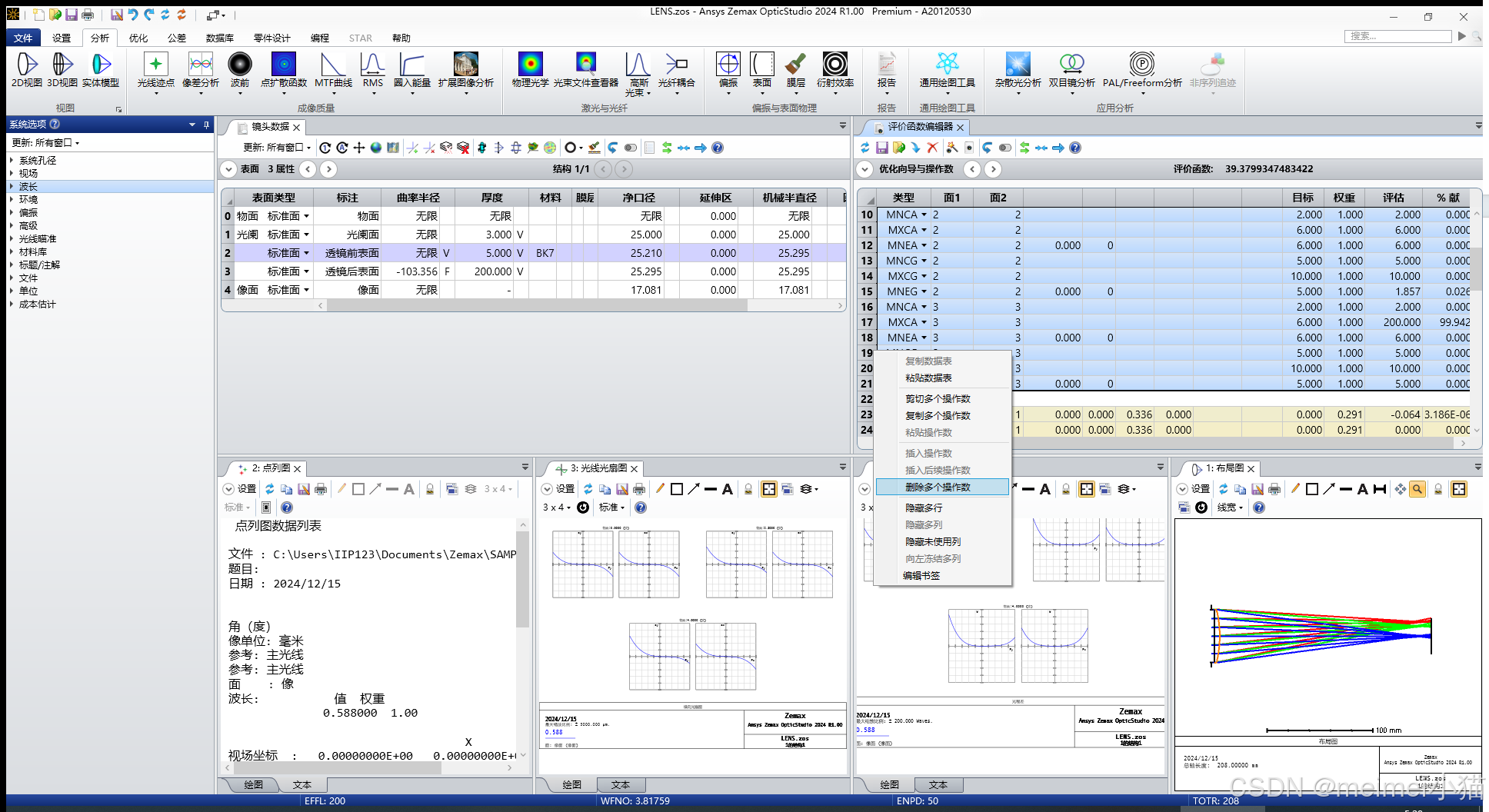The height and width of the screenshot is (812, 1489).
Task: Click the 搜索 search field
Action: (x=1398, y=36)
